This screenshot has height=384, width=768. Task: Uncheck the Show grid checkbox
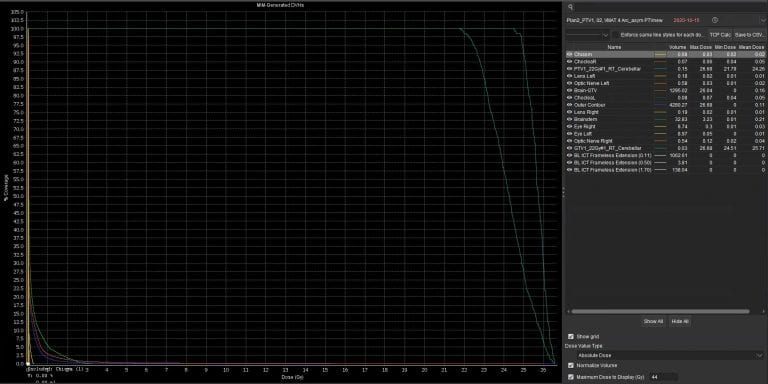pyautogui.click(x=571, y=336)
